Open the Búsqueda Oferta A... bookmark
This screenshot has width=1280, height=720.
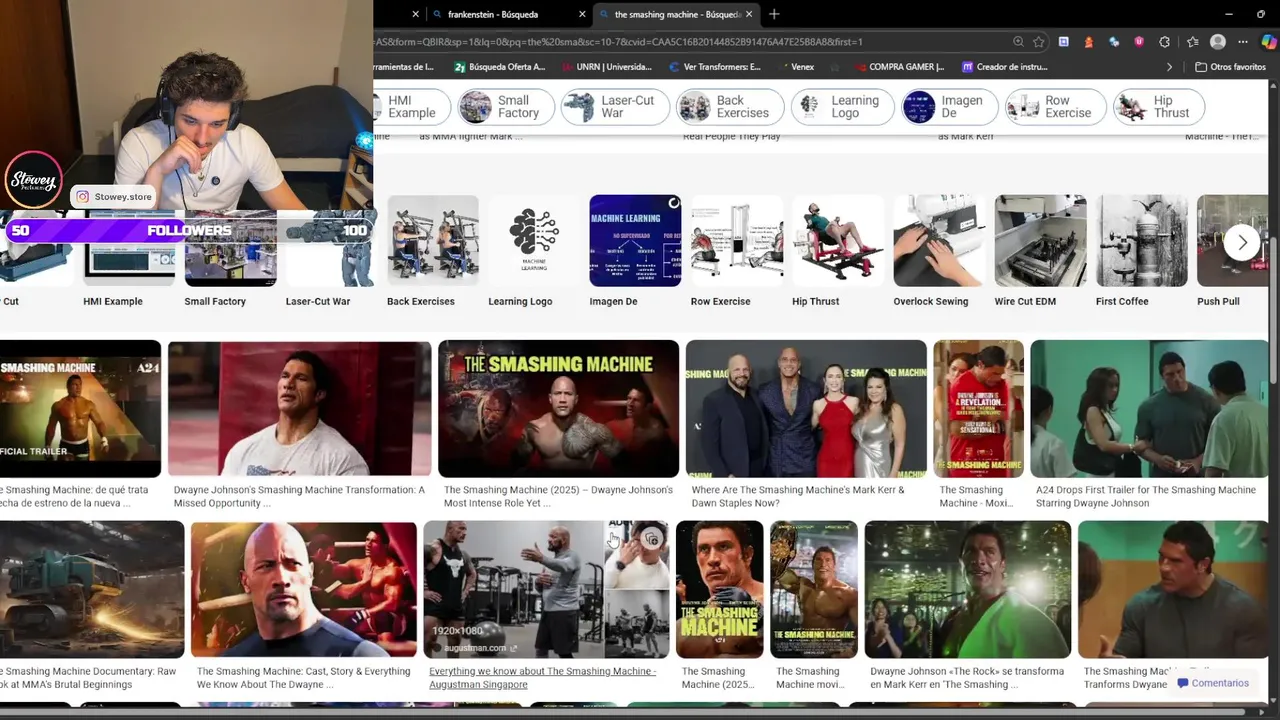coord(500,67)
